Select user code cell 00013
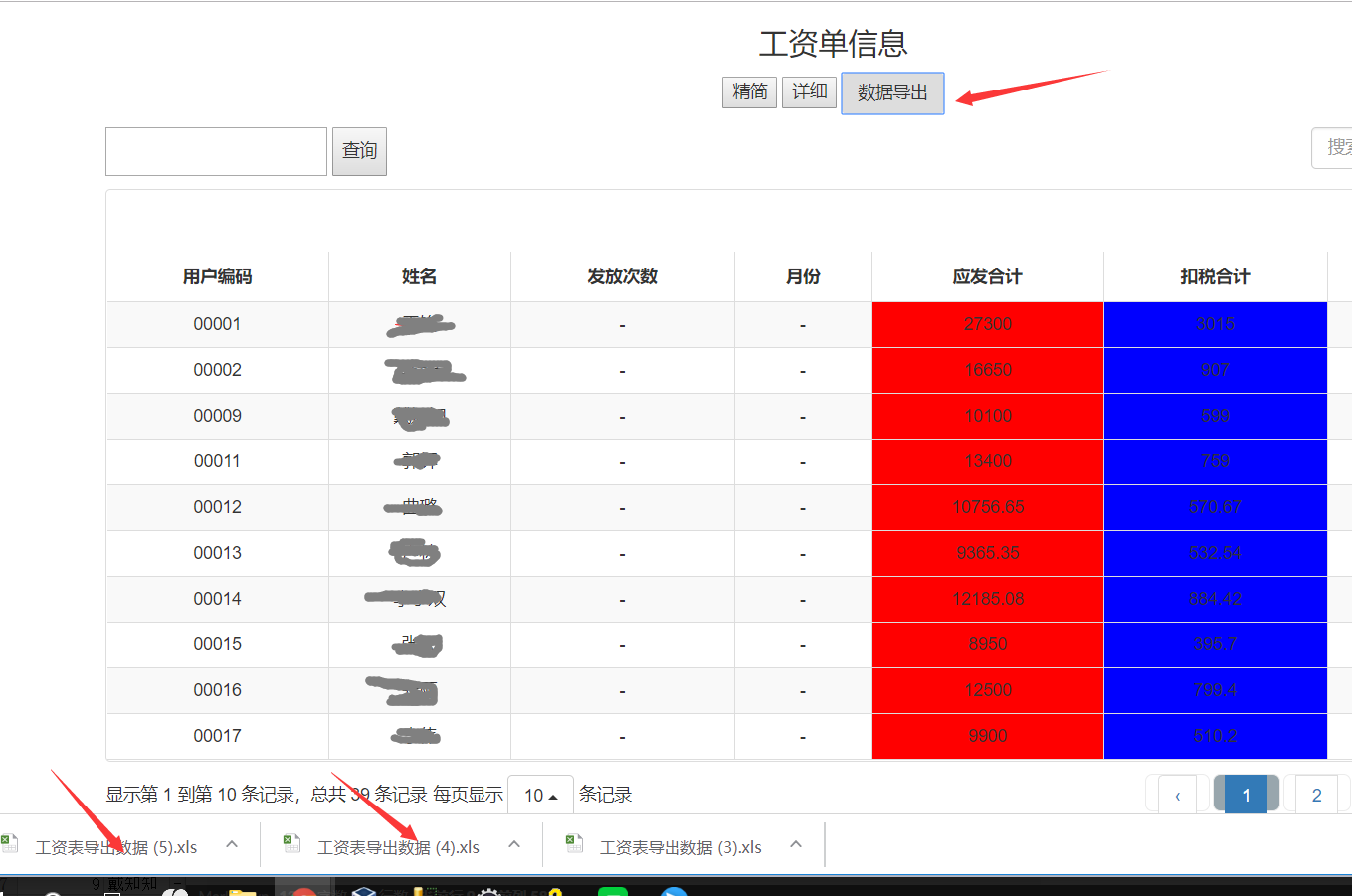Viewport: 1352px width, 896px height. [x=217, y=553]
